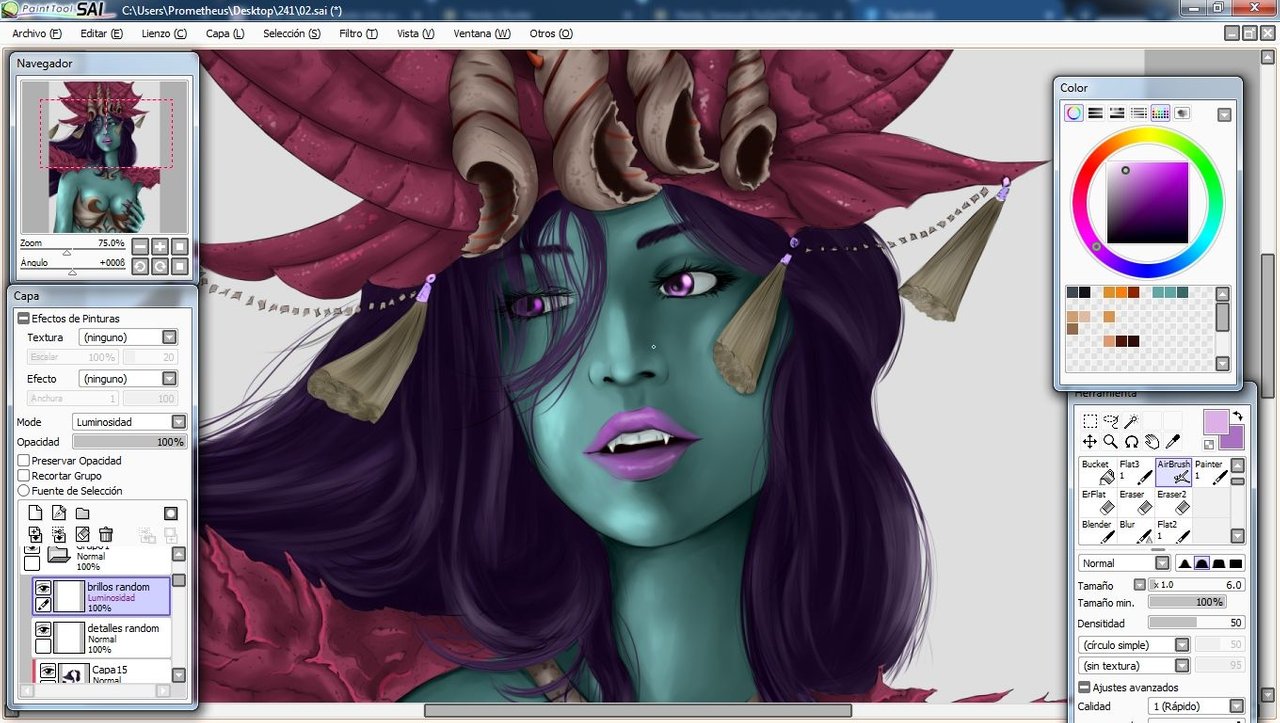Choose the Flat3 brush
Viewport: 1280px width, 723px height.
(x=1136, y=472)
